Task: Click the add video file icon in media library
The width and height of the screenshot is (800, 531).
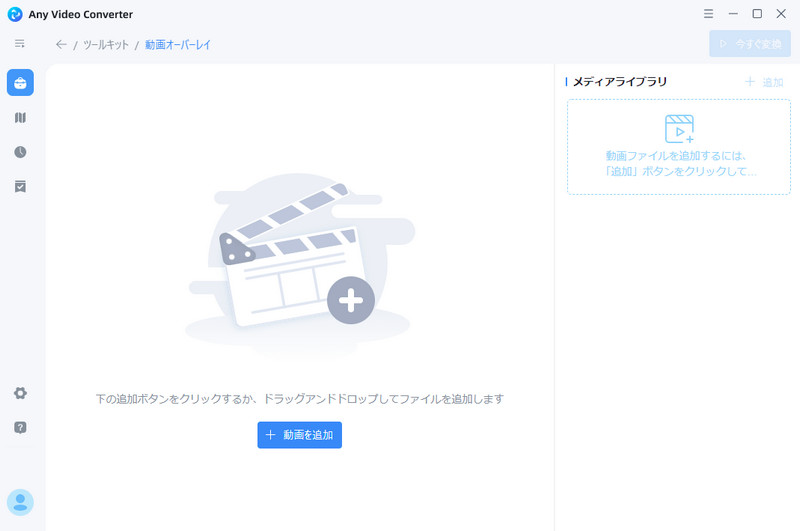Action: pos(679,129)
